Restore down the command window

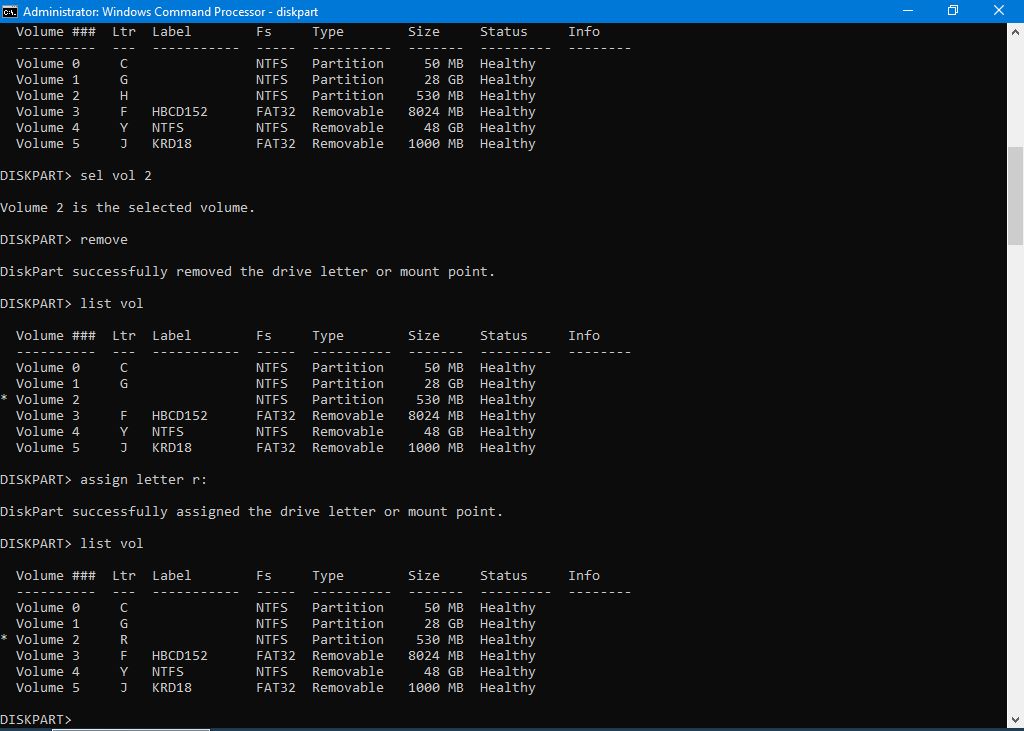[952, 11]
